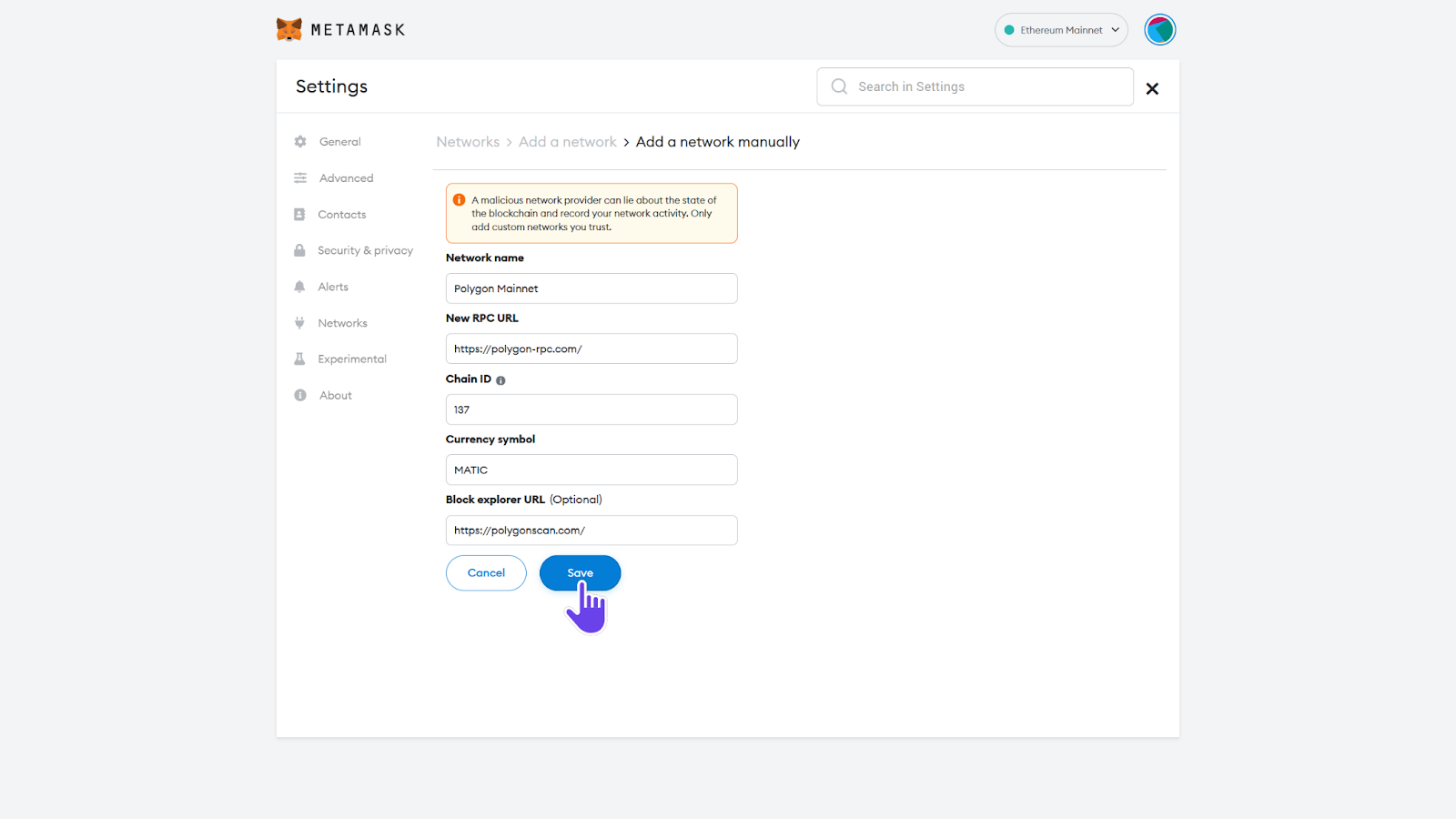Save the Polygon network

pos(581,573)
